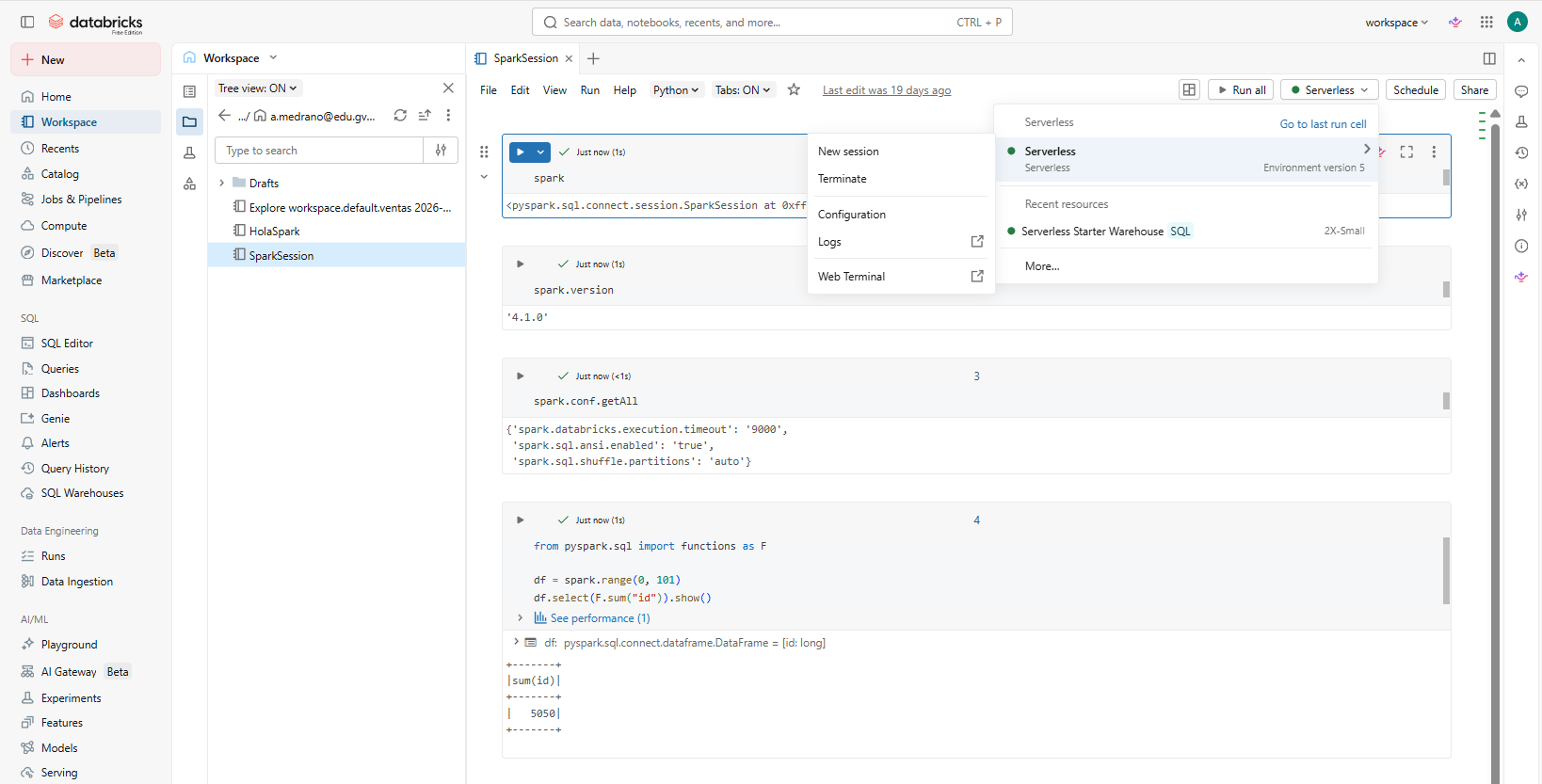
Task: Open the Serverless compute dropdown button
Action: click(1329, 89)
